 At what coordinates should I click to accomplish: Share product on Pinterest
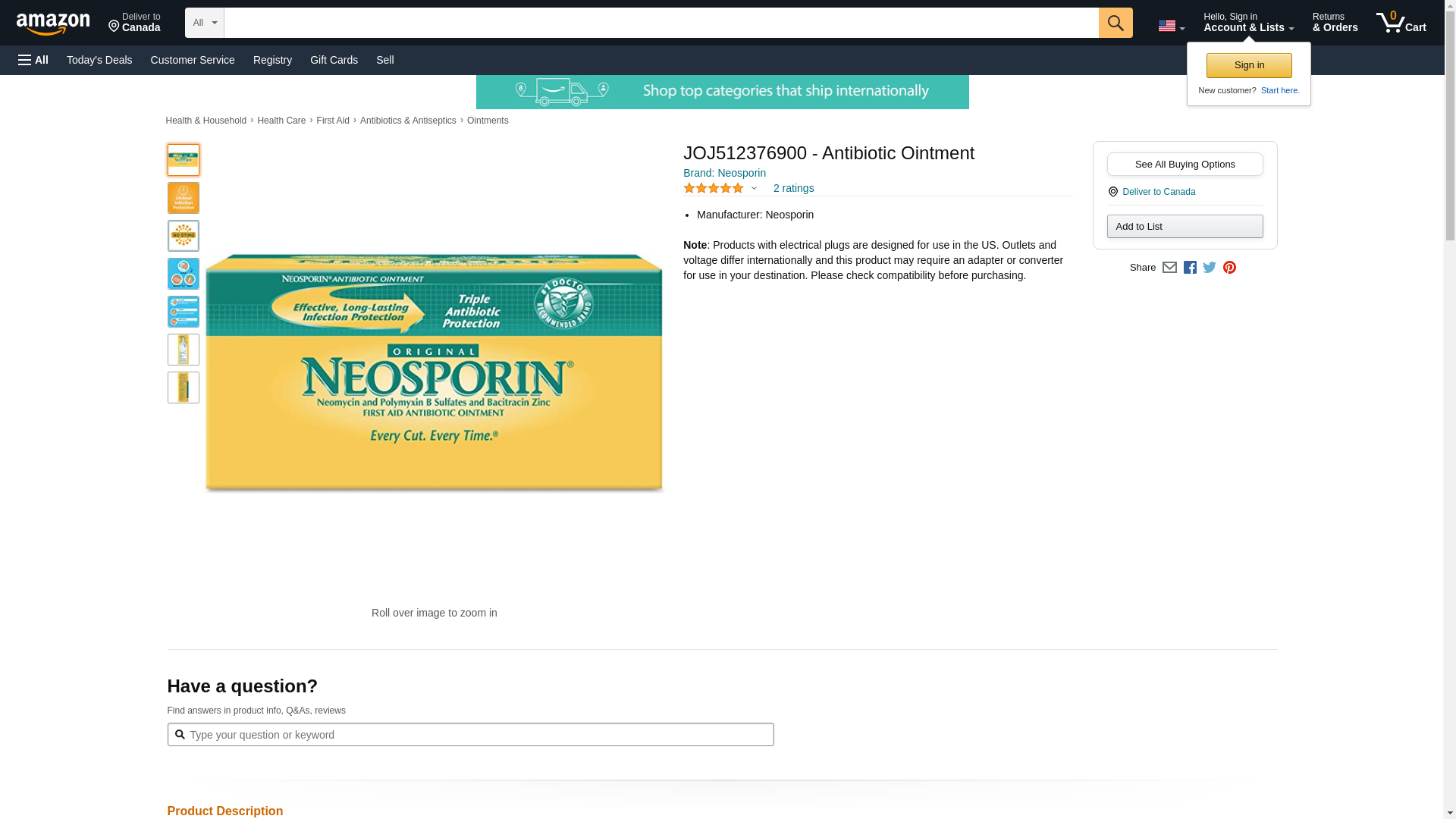tap(1229, 268)
